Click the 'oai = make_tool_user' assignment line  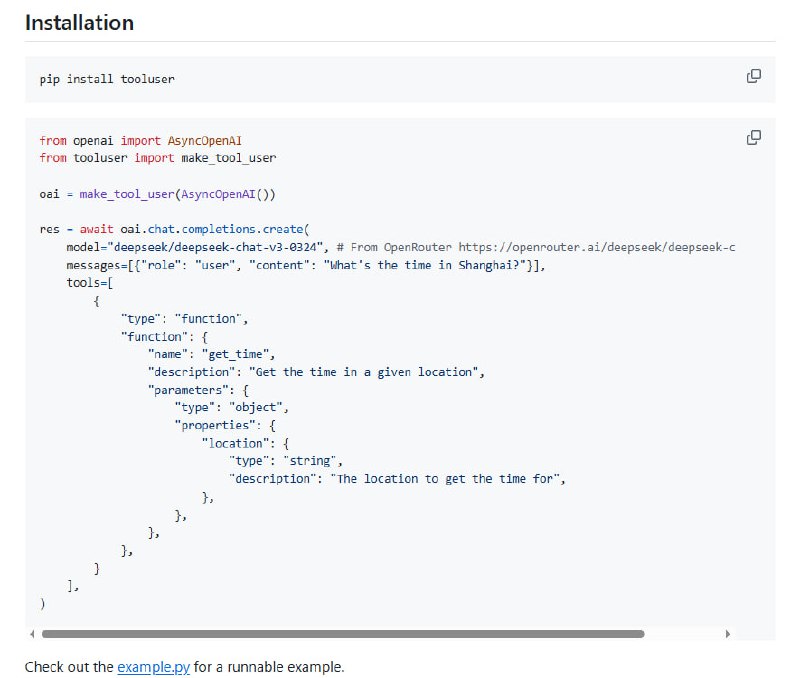coord(157,193)
